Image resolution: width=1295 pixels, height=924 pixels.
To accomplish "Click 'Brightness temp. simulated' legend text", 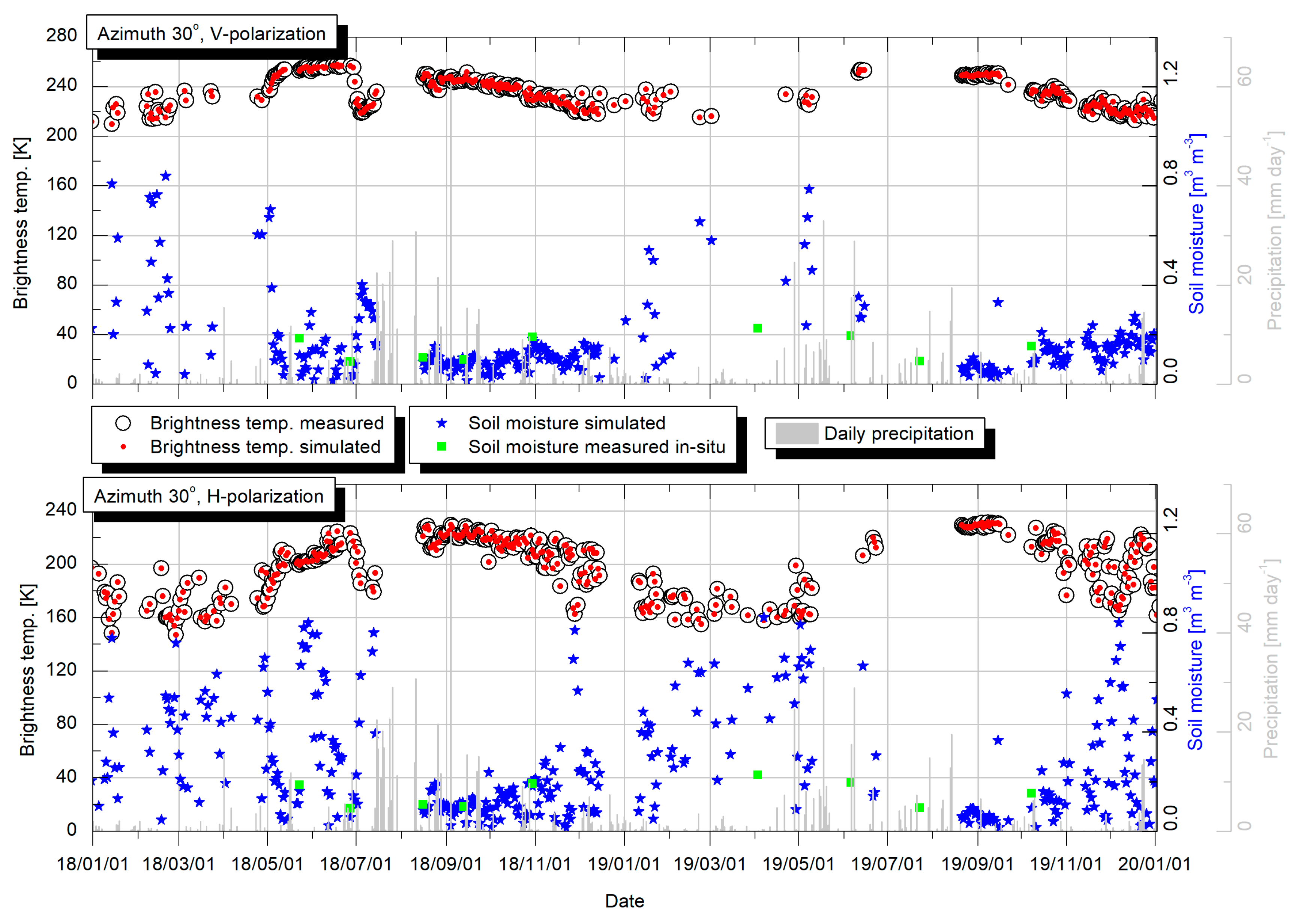I will 265,447.
